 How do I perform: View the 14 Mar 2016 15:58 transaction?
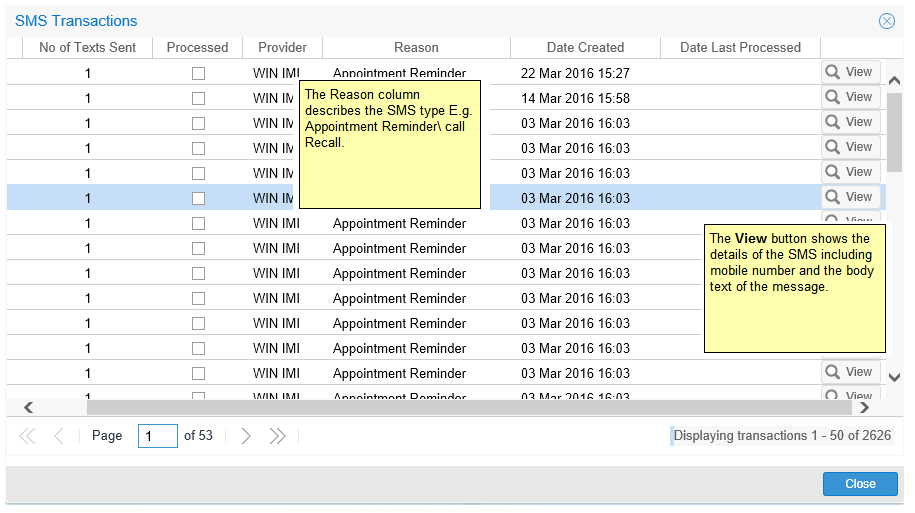point(850,97)
